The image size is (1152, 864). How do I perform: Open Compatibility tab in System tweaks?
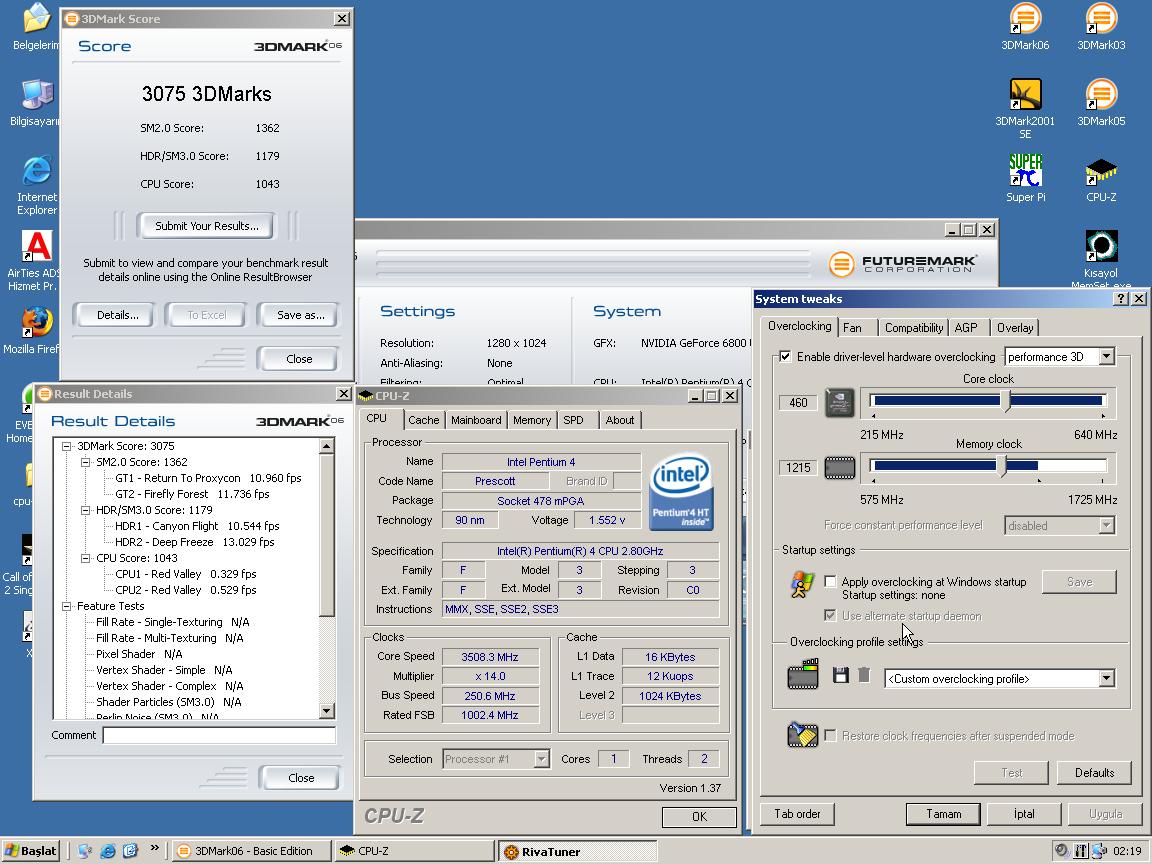tap(913, 328)
